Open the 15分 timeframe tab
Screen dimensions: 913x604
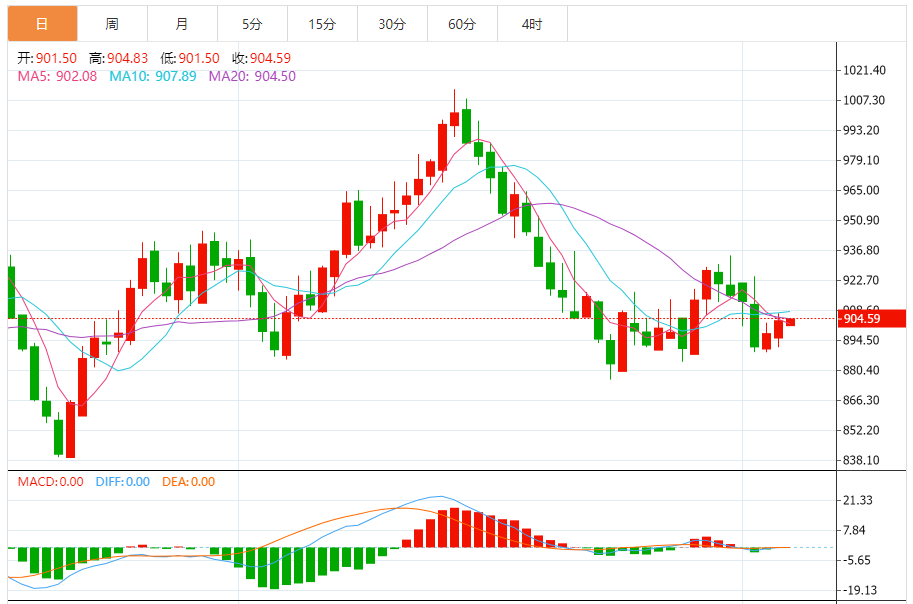click(x=322, y=24)
